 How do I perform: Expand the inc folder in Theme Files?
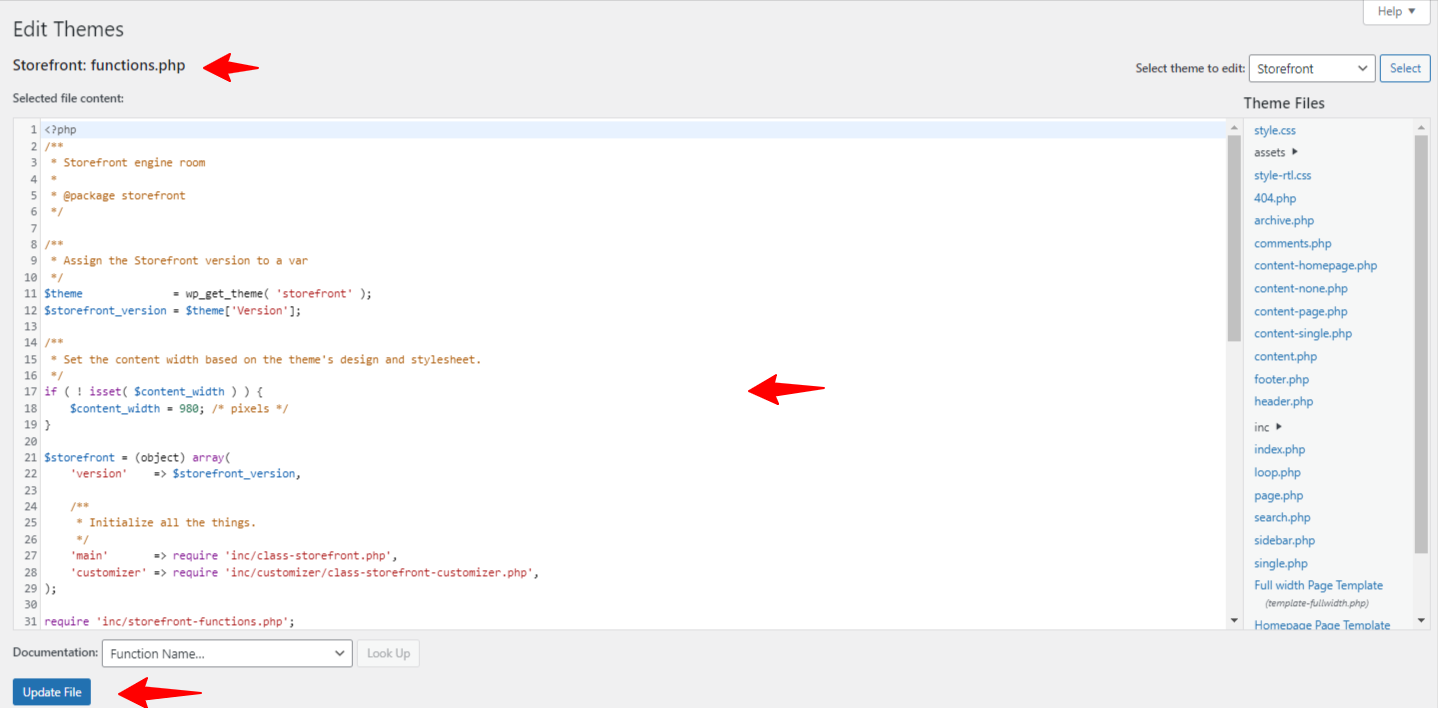(x=1279, y=427)
